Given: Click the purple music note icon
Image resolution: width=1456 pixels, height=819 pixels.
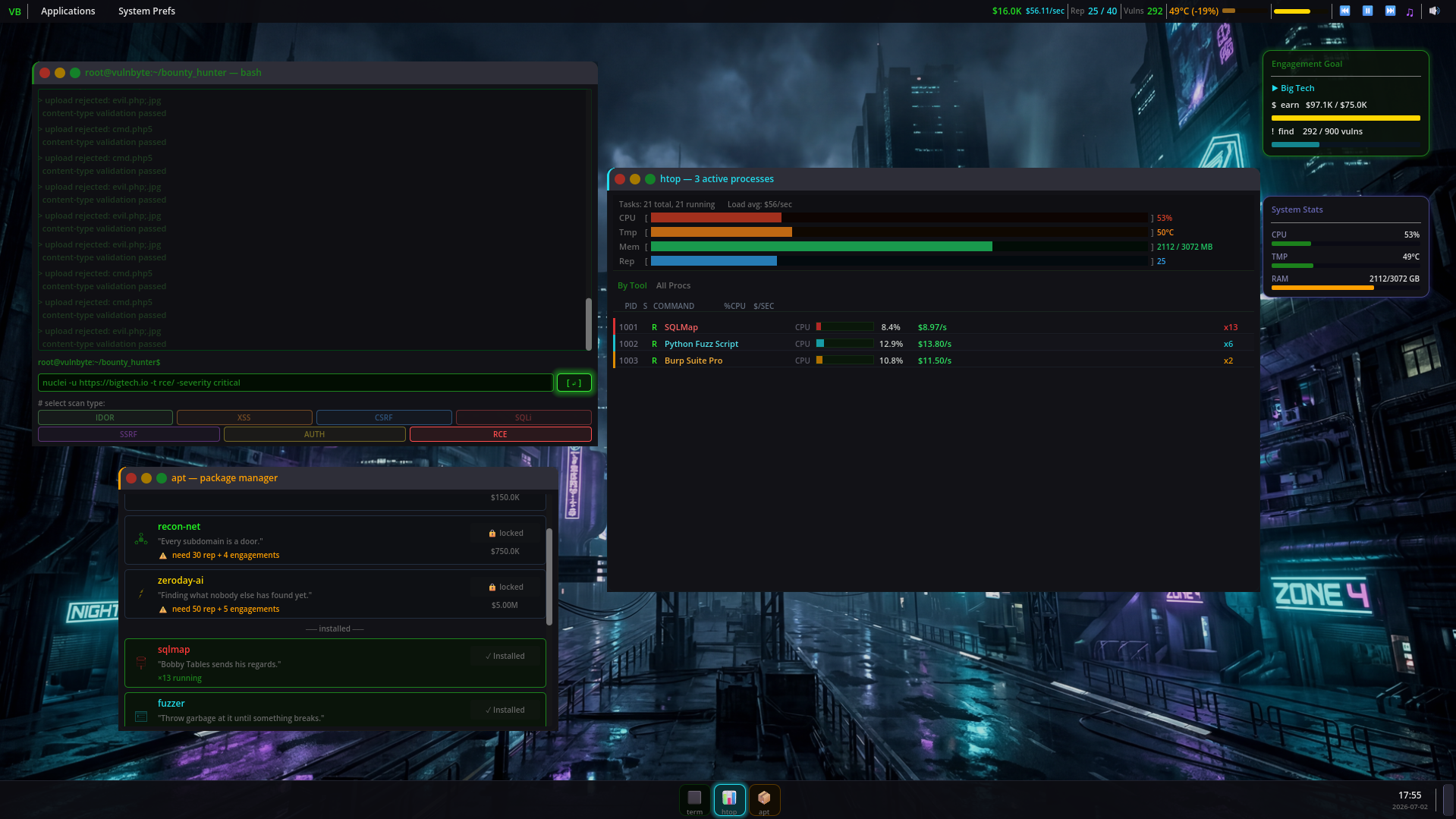Looking at the screenshot, I should 1410,11.
